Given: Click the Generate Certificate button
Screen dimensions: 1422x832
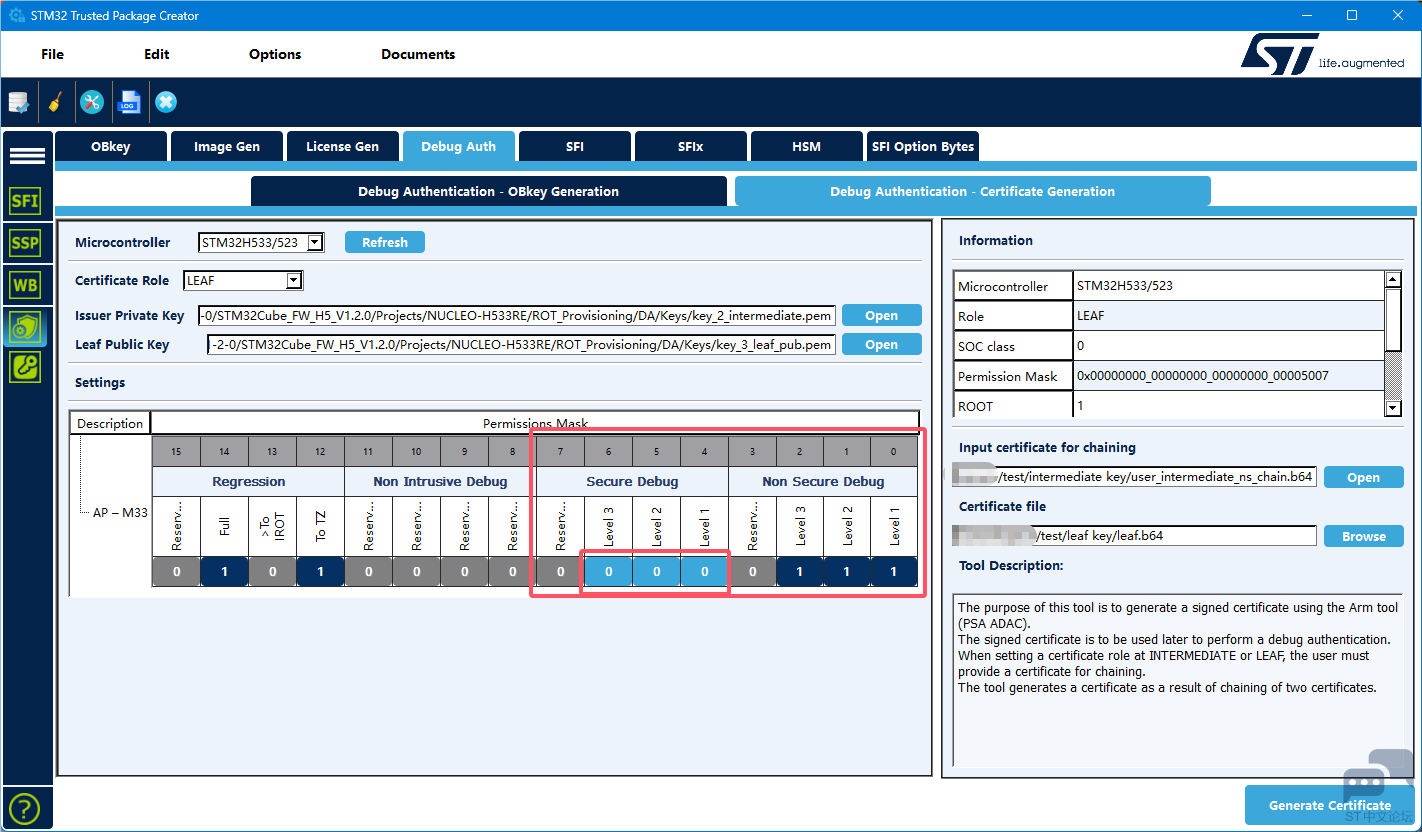Looking at the screenshot, I should pyautogui.click(x=1330, y=805).
